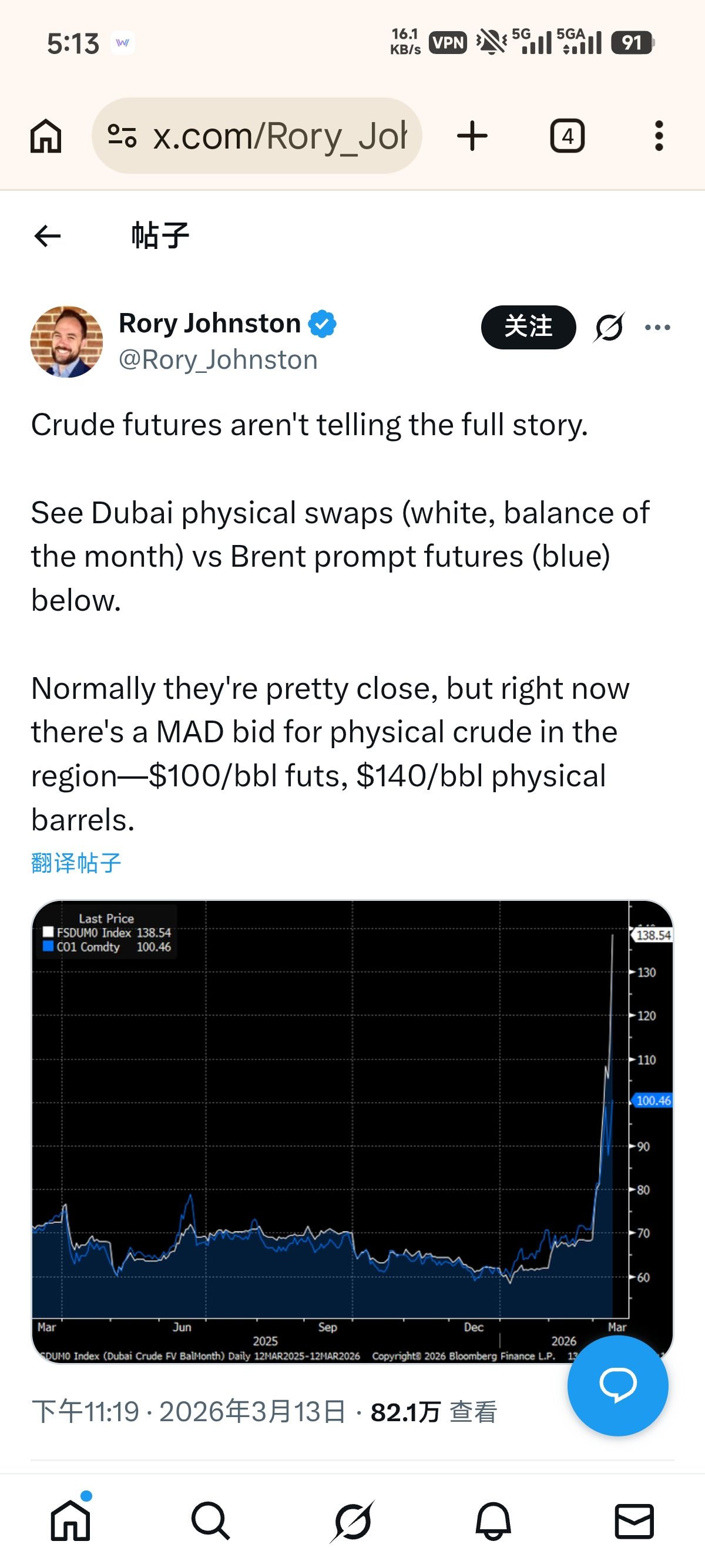
Task: Open the Rory Johnston display name link
Action: (209, 323)
